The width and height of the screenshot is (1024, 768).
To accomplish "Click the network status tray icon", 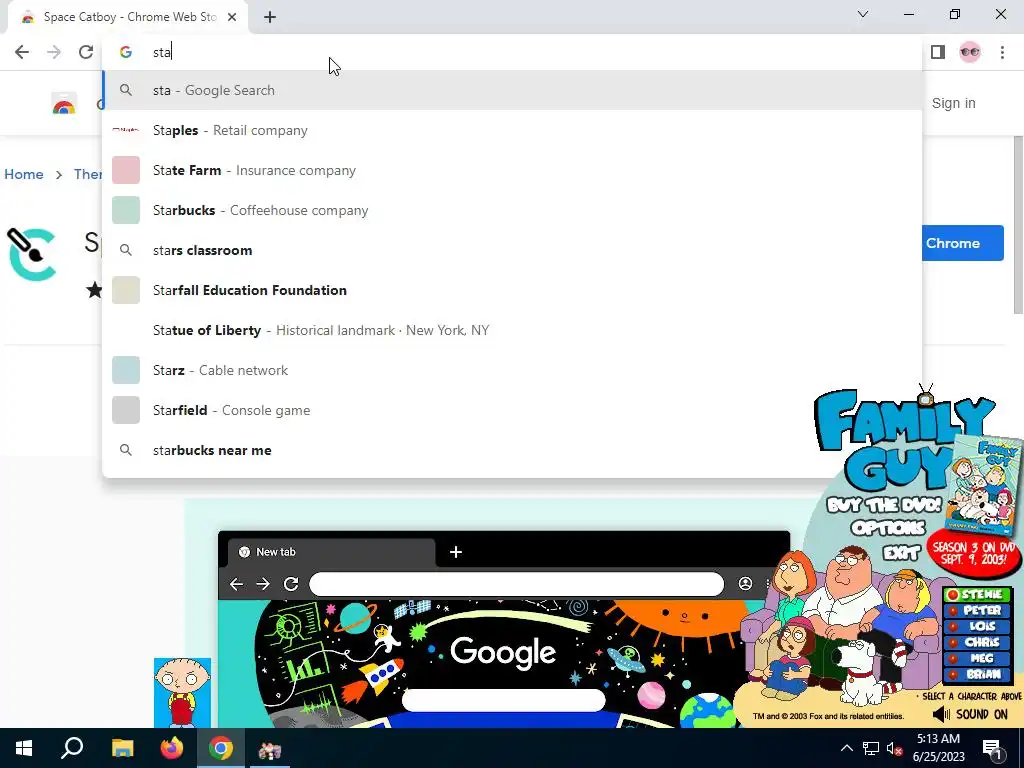I will 871,748.
